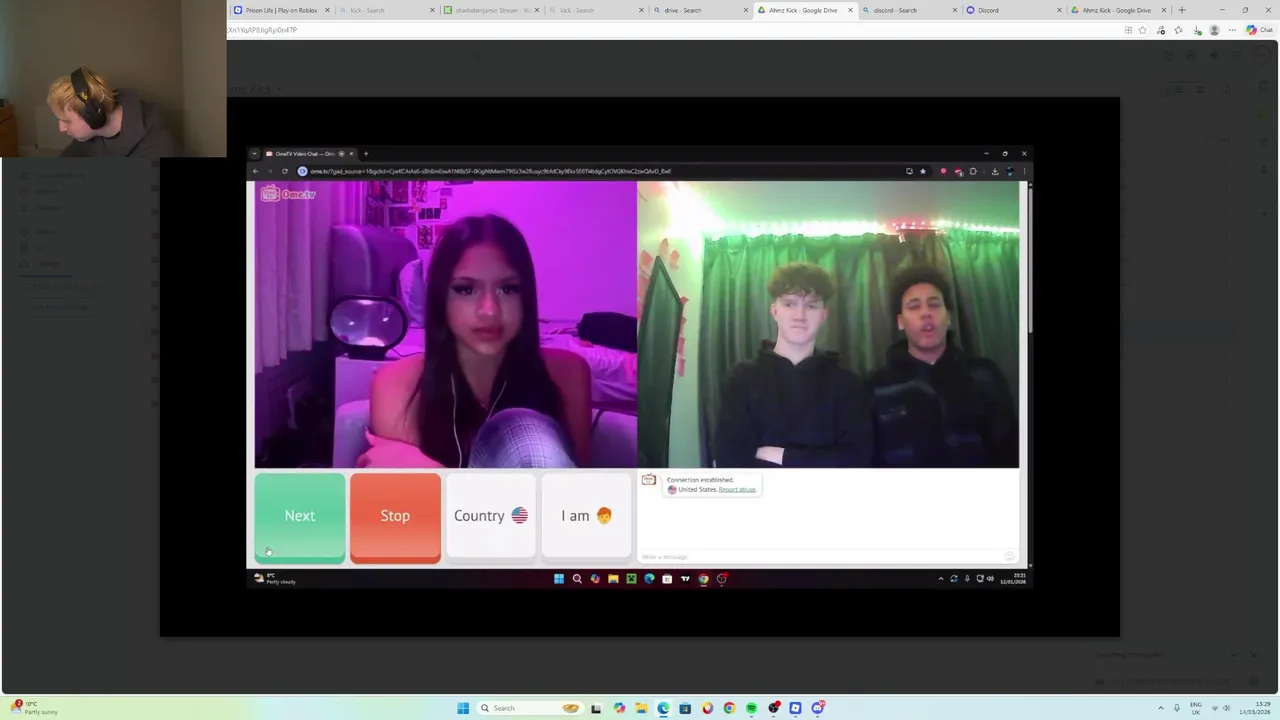Open tab search dropdown in OmeTV window
This screenshot has width=1280, height=720.
[x=254, y=154]
